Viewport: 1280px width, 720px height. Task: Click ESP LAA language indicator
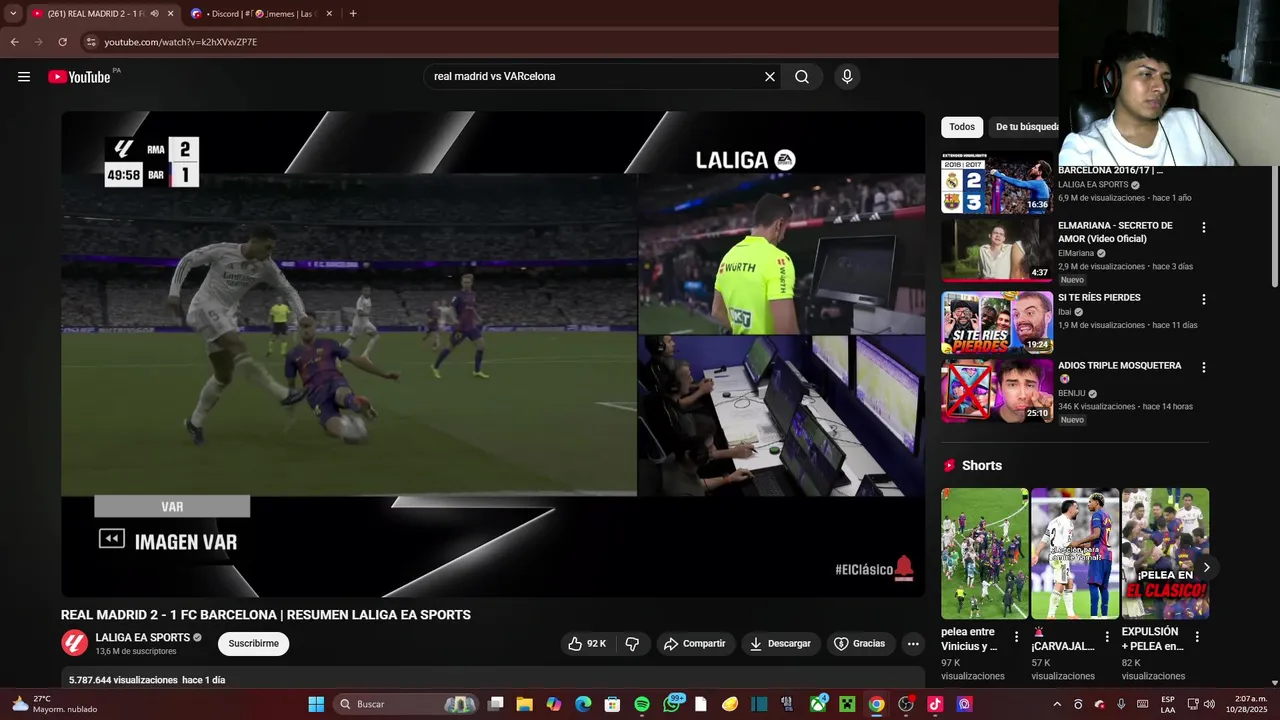pyautogui.click(x=1168, y=704)
